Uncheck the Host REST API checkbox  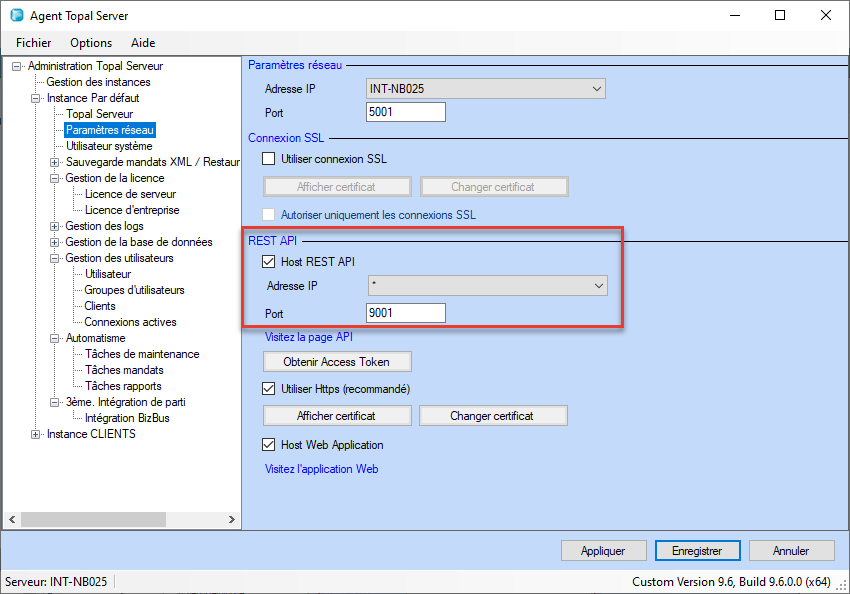point(268,262)
